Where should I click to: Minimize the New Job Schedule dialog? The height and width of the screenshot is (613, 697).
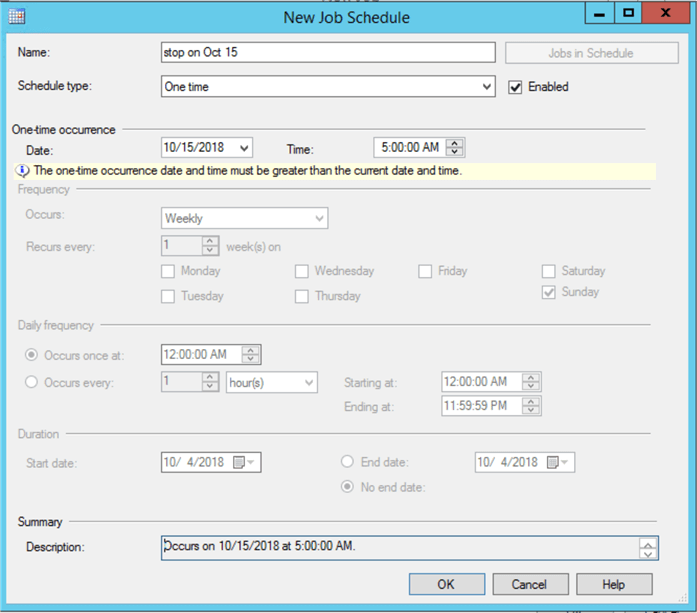[598, 14]
